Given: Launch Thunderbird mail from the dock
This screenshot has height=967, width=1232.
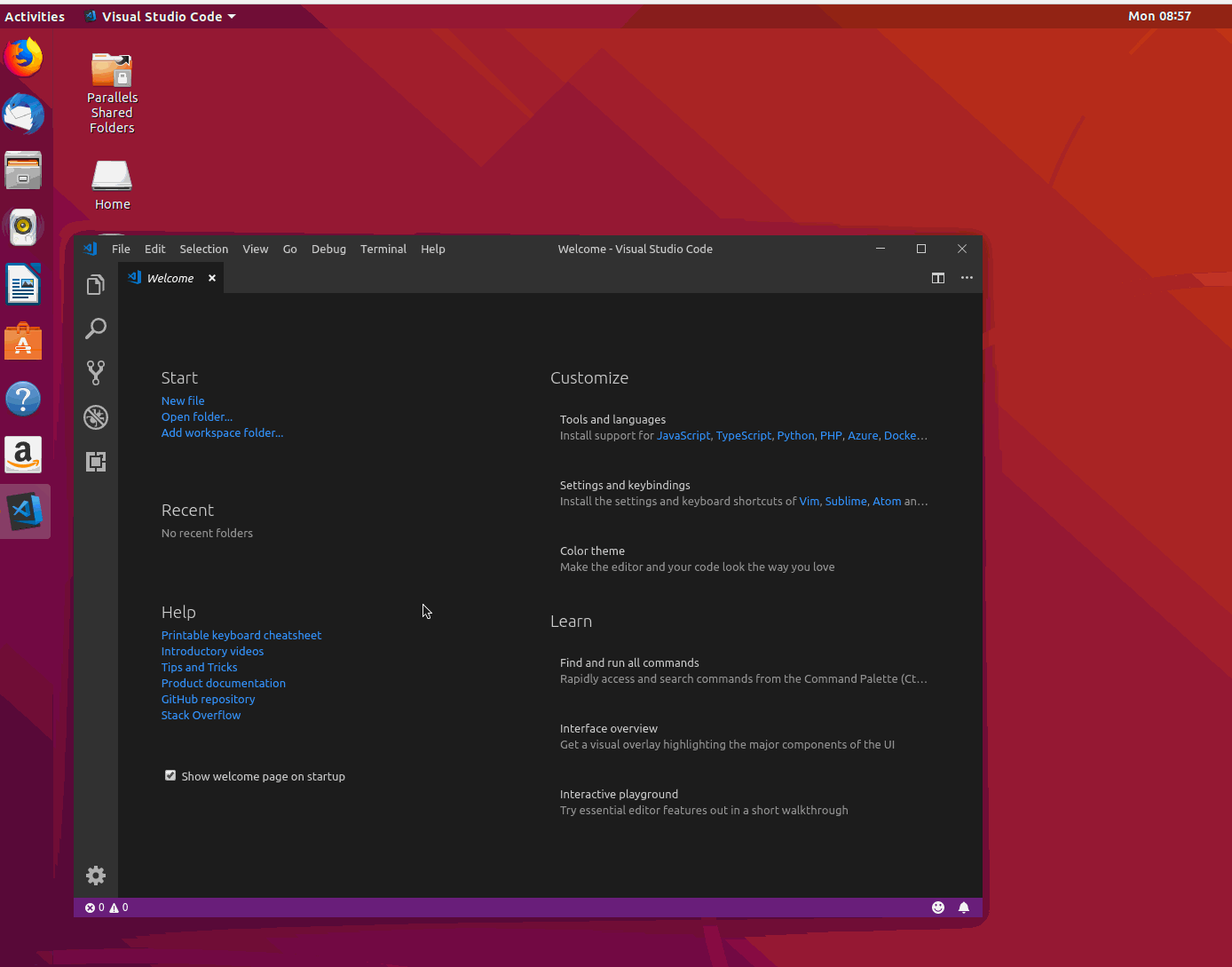Looking at the screenshot, I should pos(24,114).
